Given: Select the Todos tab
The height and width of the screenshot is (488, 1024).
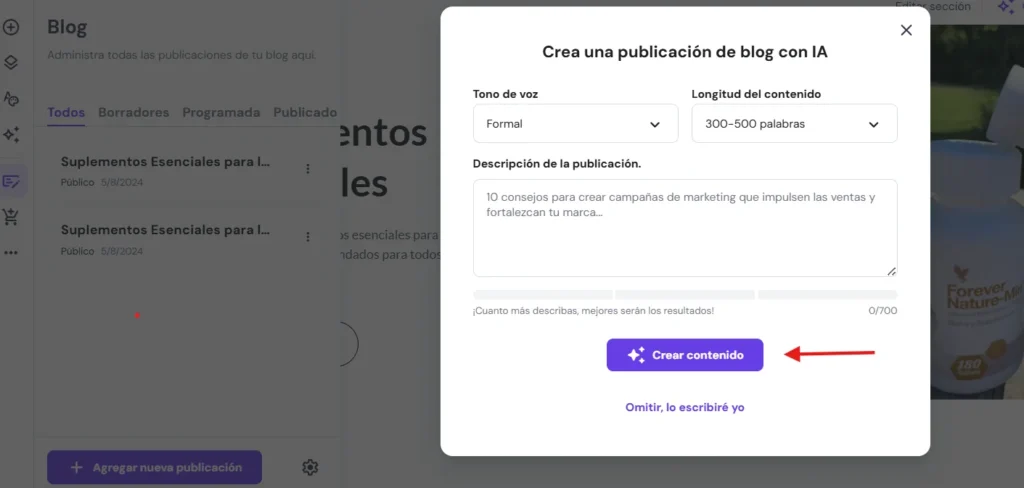Looking at the screenshot, I should (66, 113).
